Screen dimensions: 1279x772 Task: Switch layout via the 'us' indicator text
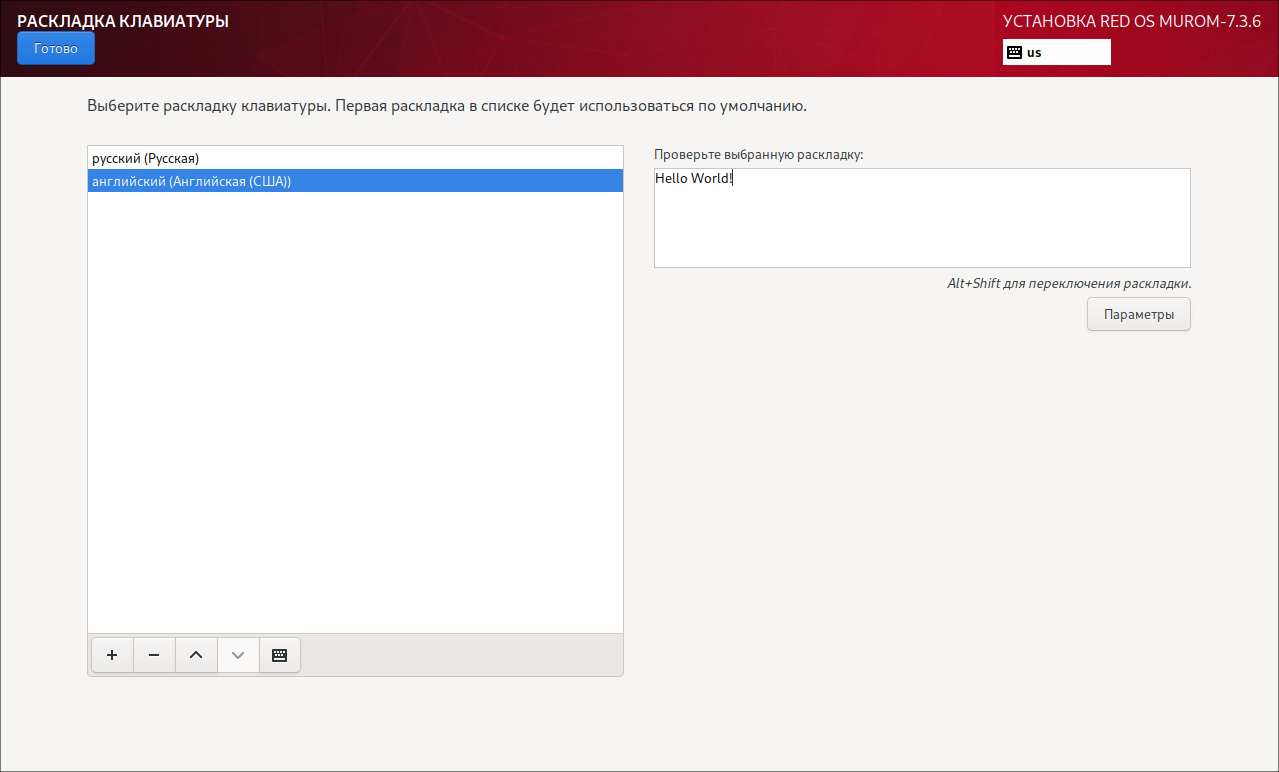[1034, 52]
